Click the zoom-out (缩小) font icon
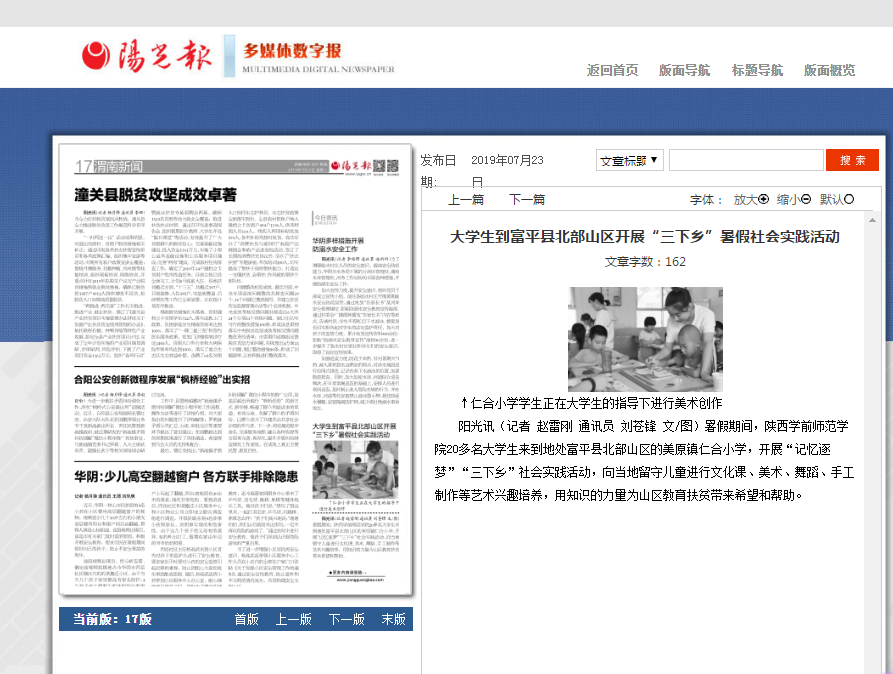893x674 pixels. coord(806,199)
